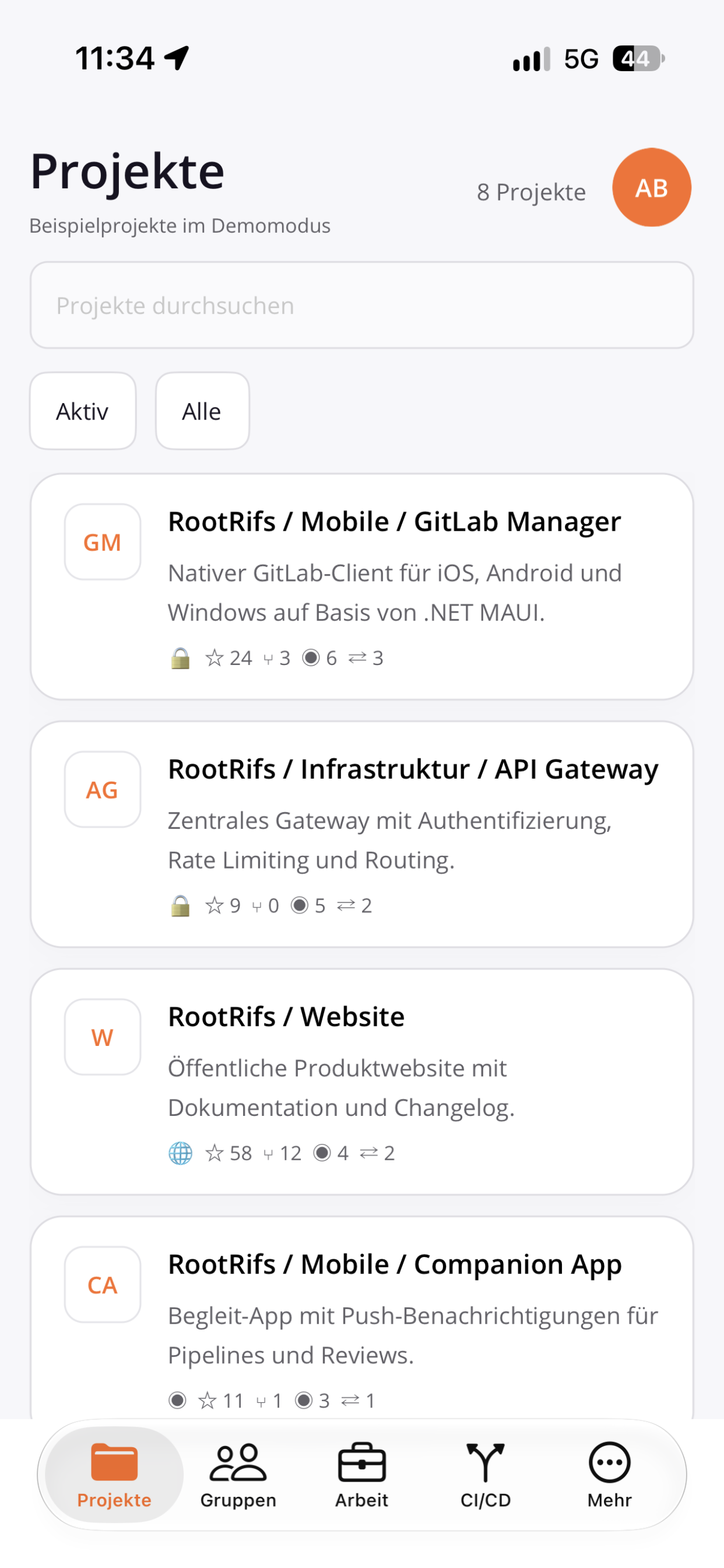
Task: Tap the Gruppen people icon
Action: pyautogui.click(x=238, y=1462)
